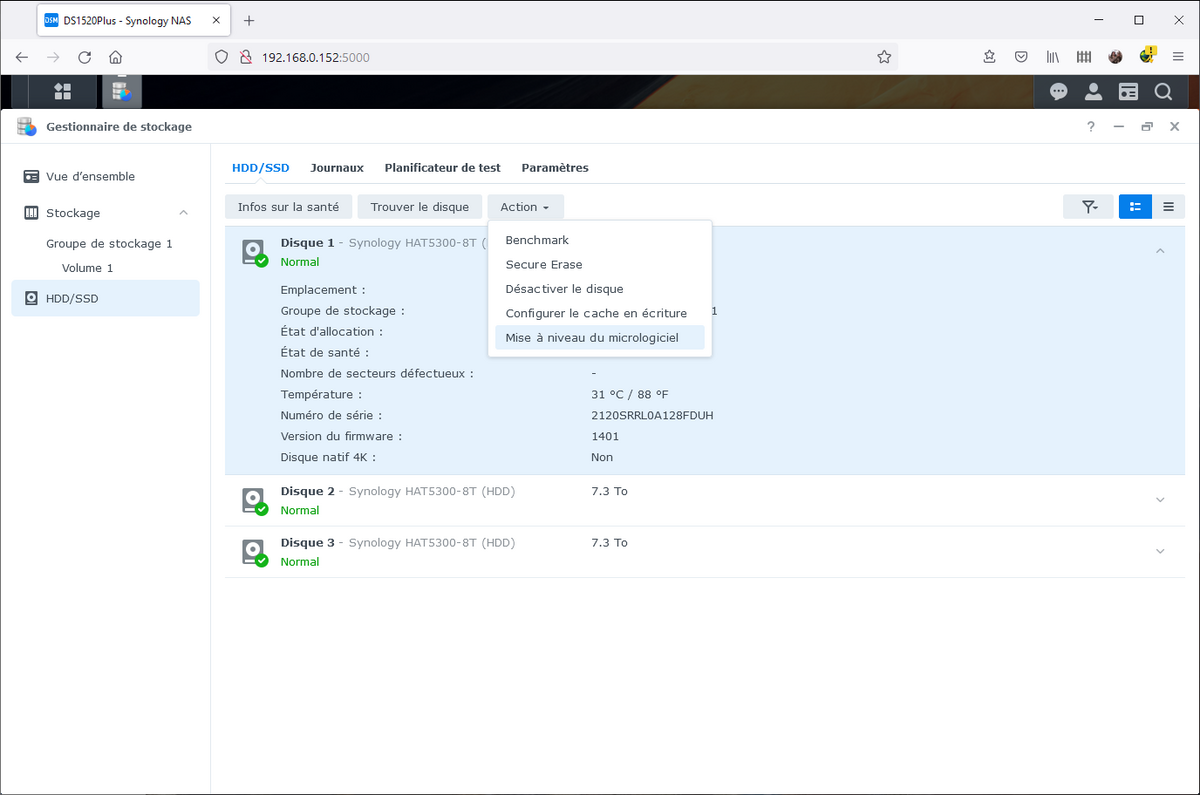1200x795 pixels.
Task: Click Infos sur la santé button
Action: 288,207
